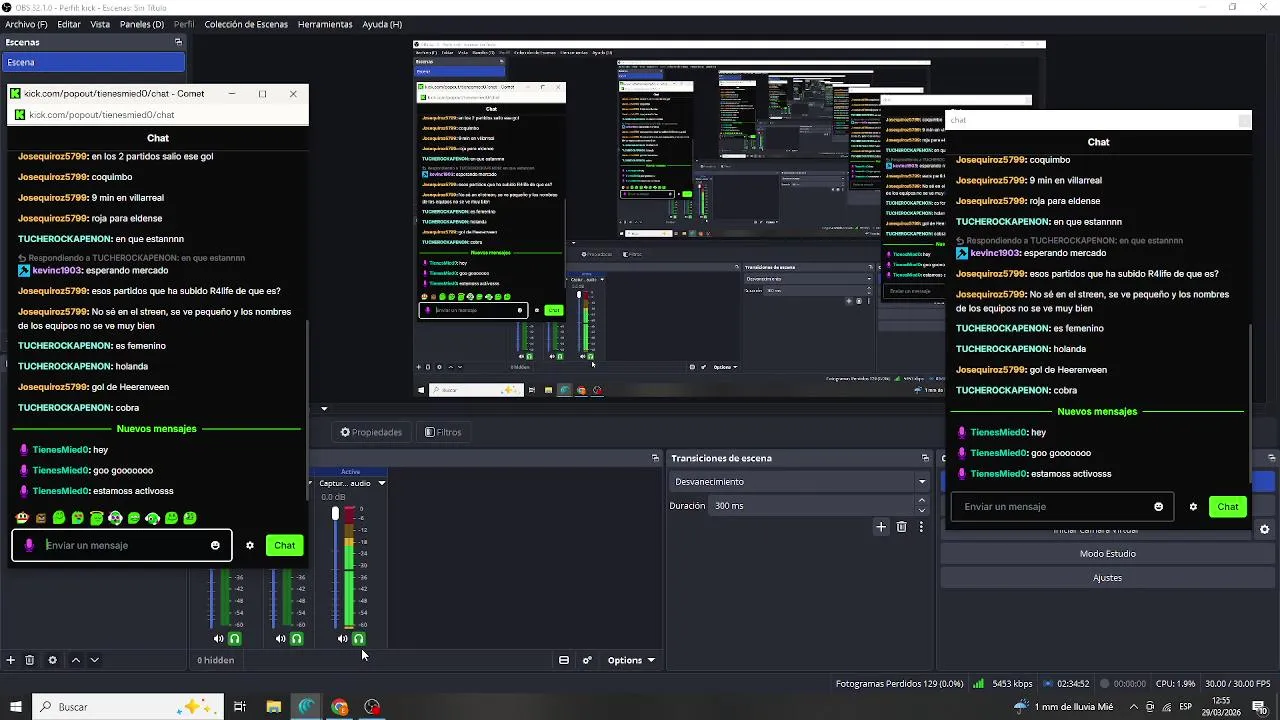The height and width of the screenshot is (720, 1280).
Task: Open the Captur... audio channel dropdown arrow
Action: [381, 483]
